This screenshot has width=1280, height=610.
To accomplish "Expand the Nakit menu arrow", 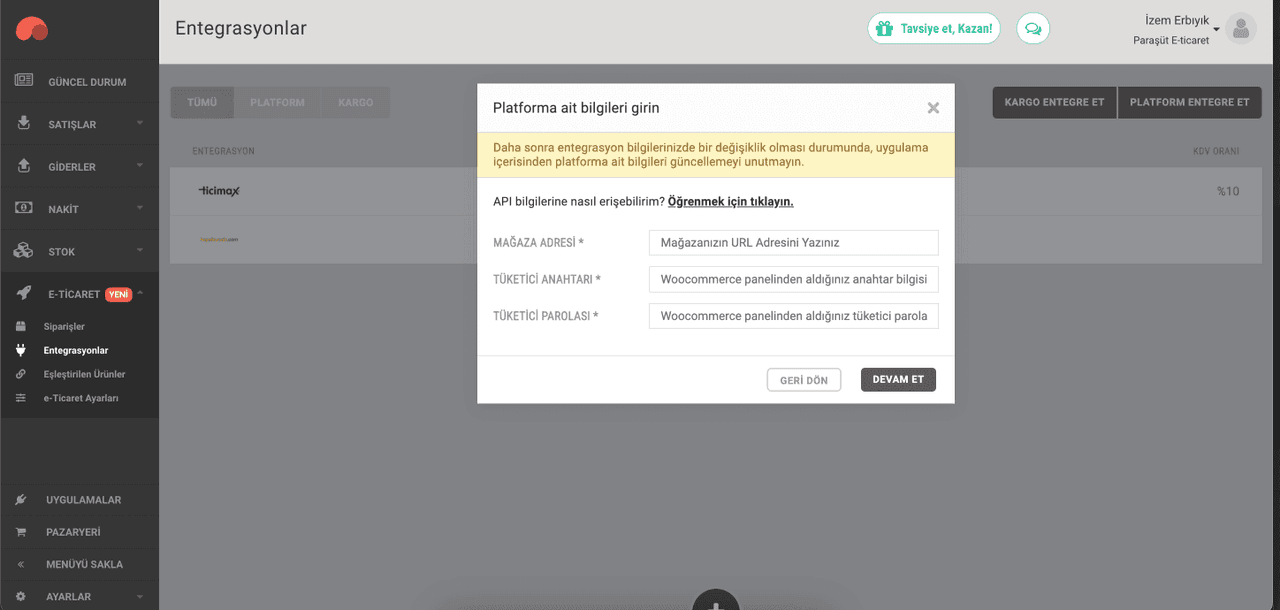I will [x=140, y=208].
